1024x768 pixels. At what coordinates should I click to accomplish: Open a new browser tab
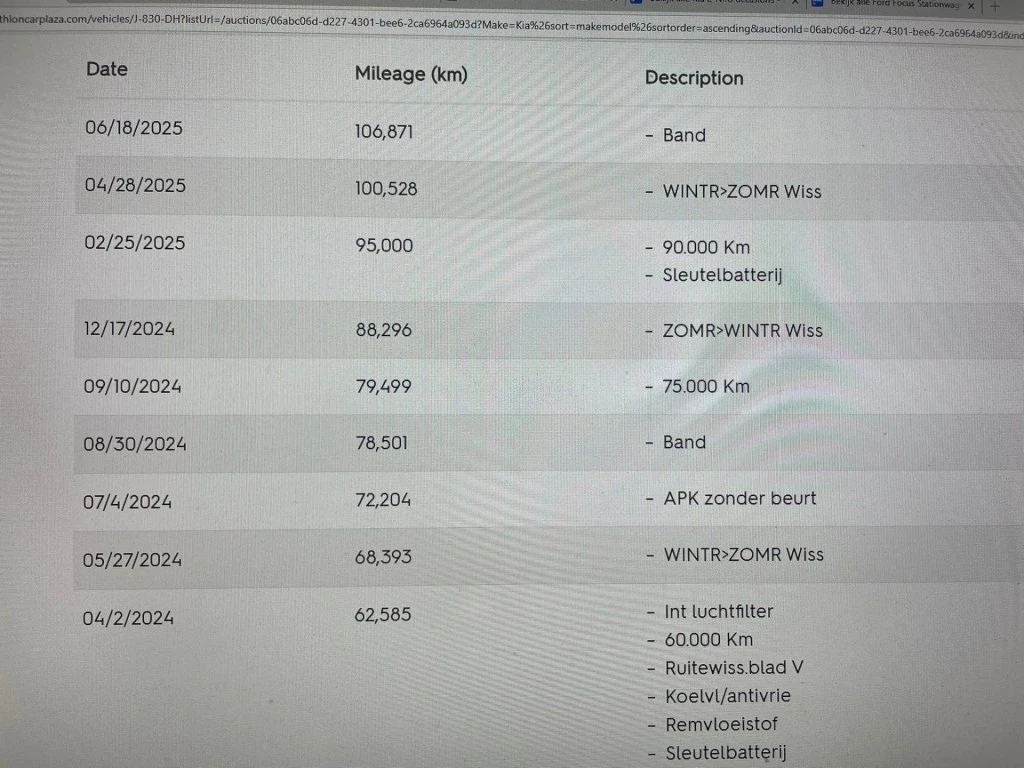click(x=994, y=6)
